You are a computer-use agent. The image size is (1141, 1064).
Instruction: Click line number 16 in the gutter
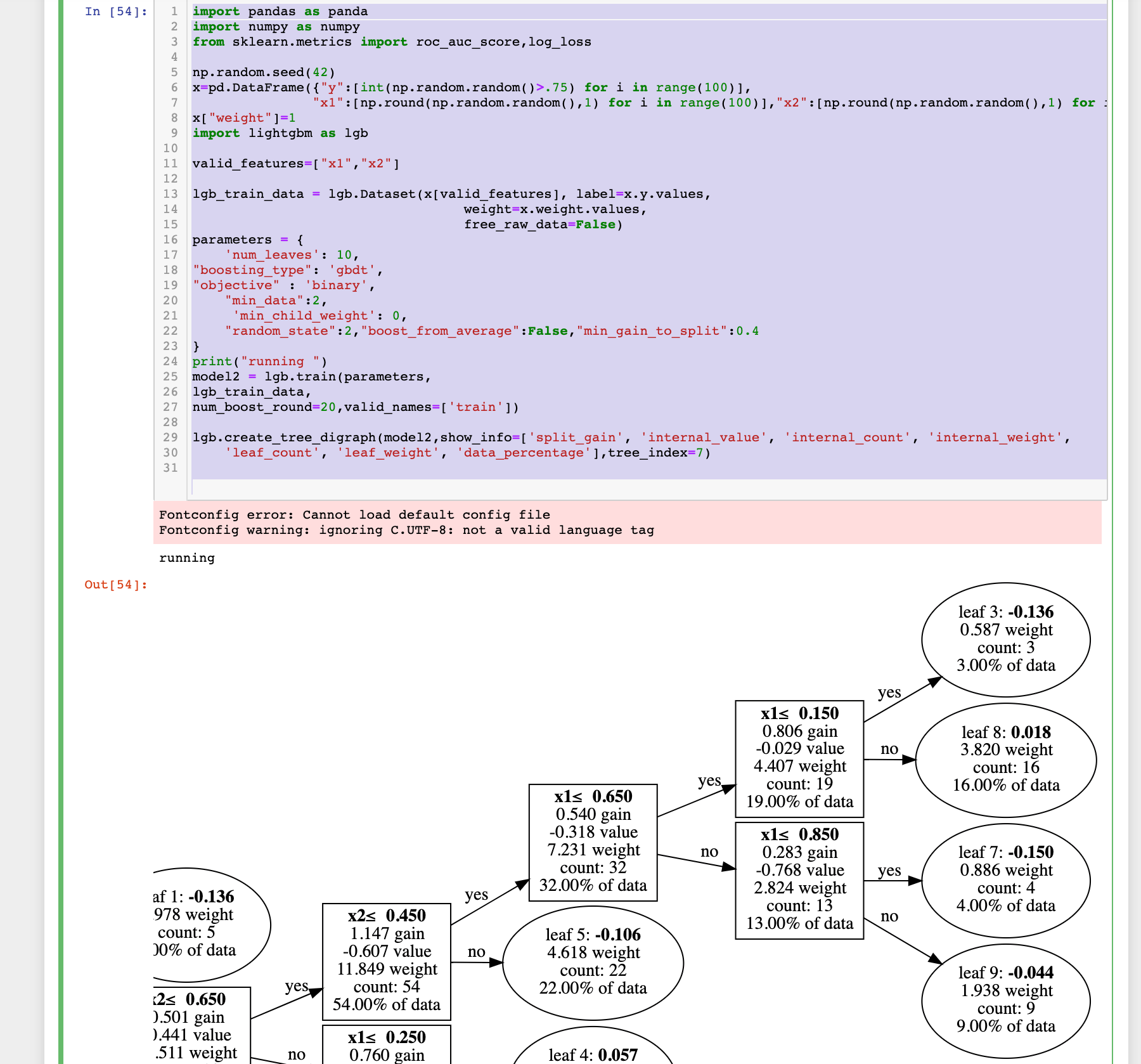171,240
